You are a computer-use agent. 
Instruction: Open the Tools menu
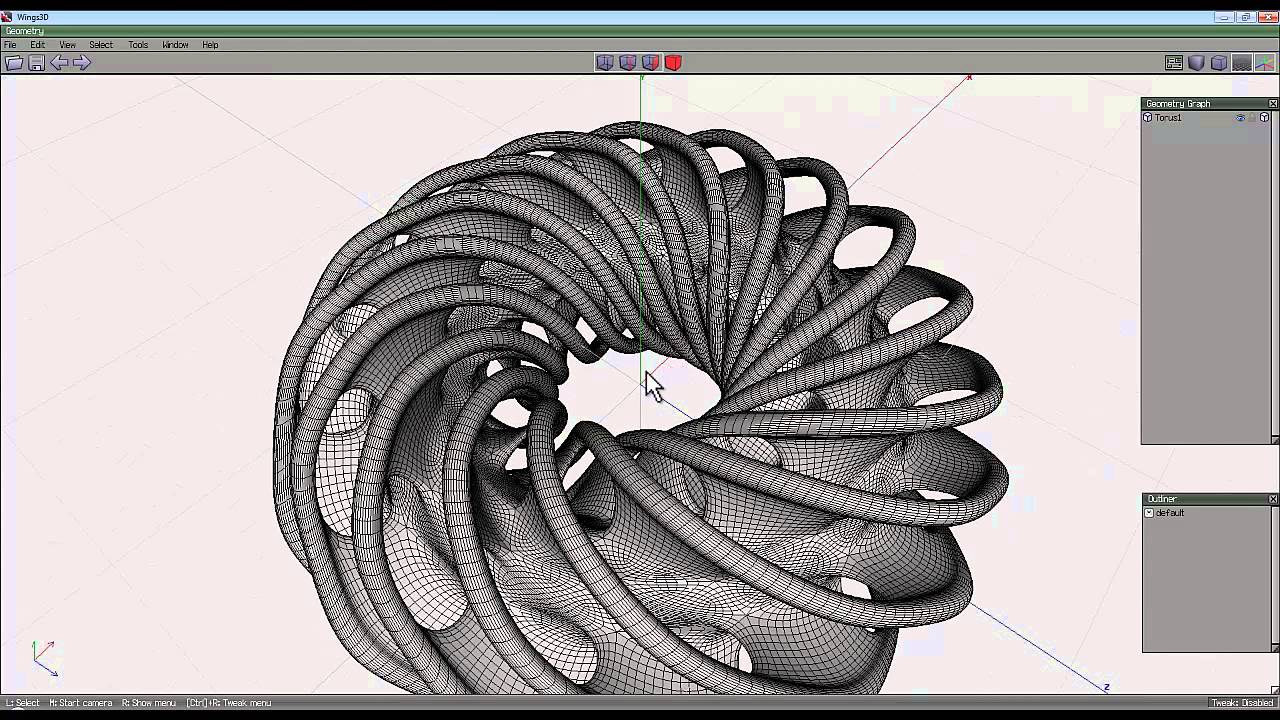(x=138, y=45)
